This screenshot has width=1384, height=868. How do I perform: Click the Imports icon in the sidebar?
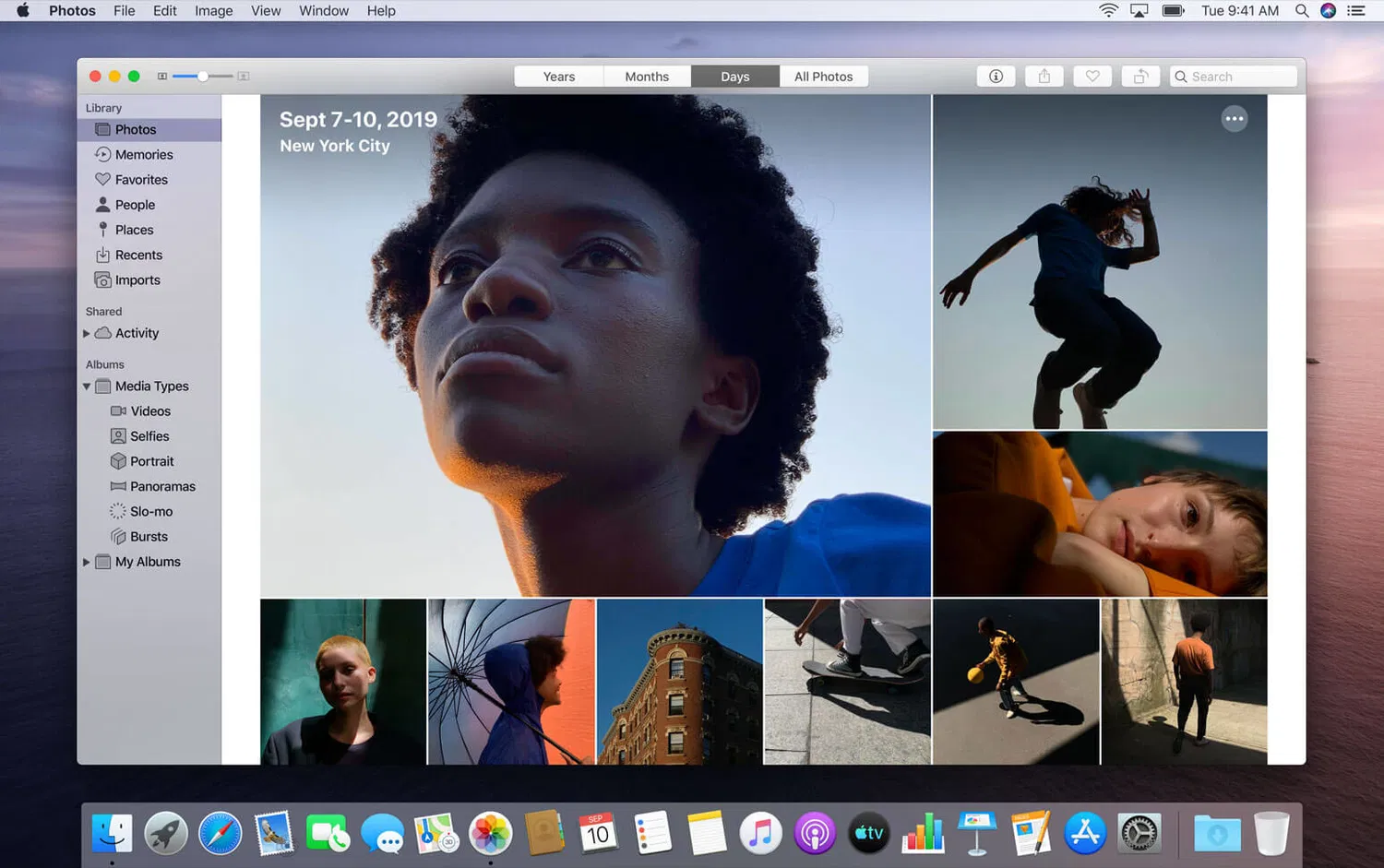click(103, 280)
